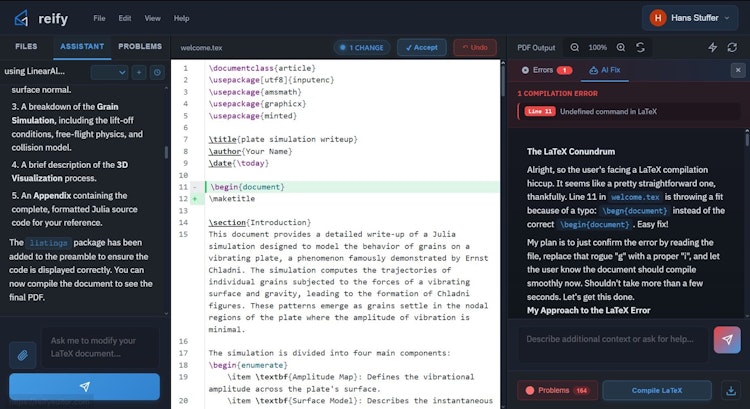Send the assistant message

[x=84, y=387]
